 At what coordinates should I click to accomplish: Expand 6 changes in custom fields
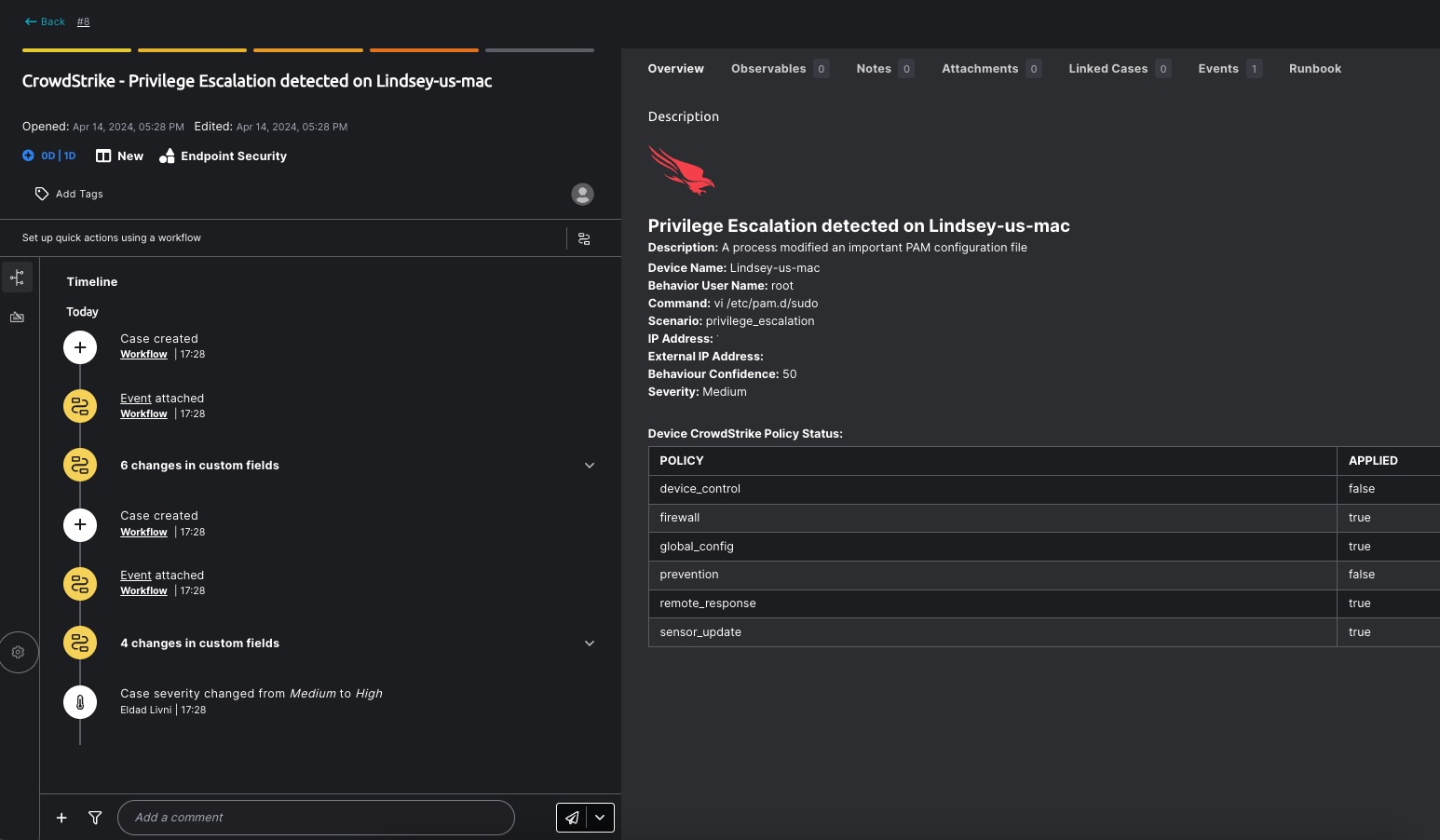pyautogui.click(x=589, y=466)
